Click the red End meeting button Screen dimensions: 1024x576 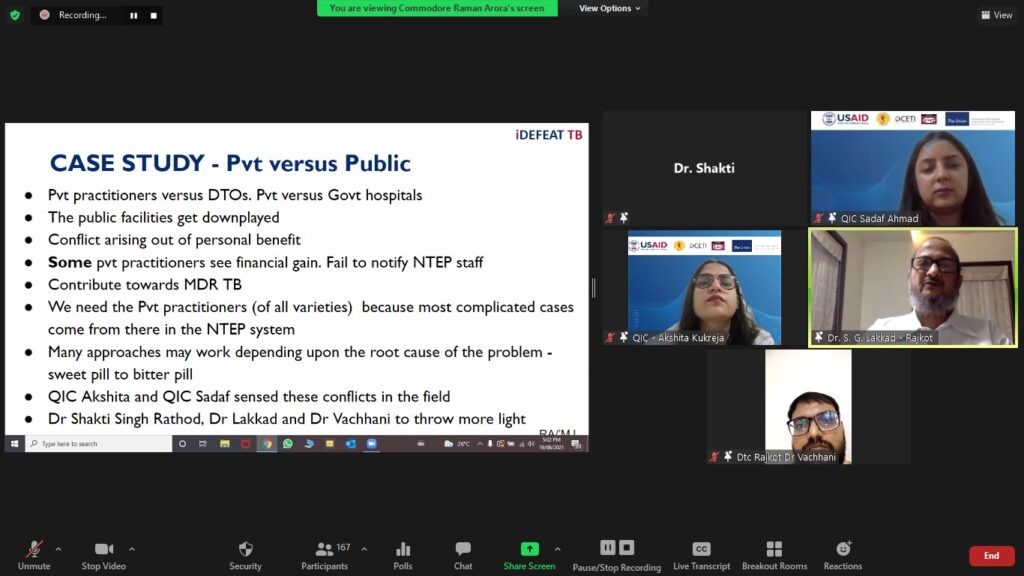tap(991, 556)
